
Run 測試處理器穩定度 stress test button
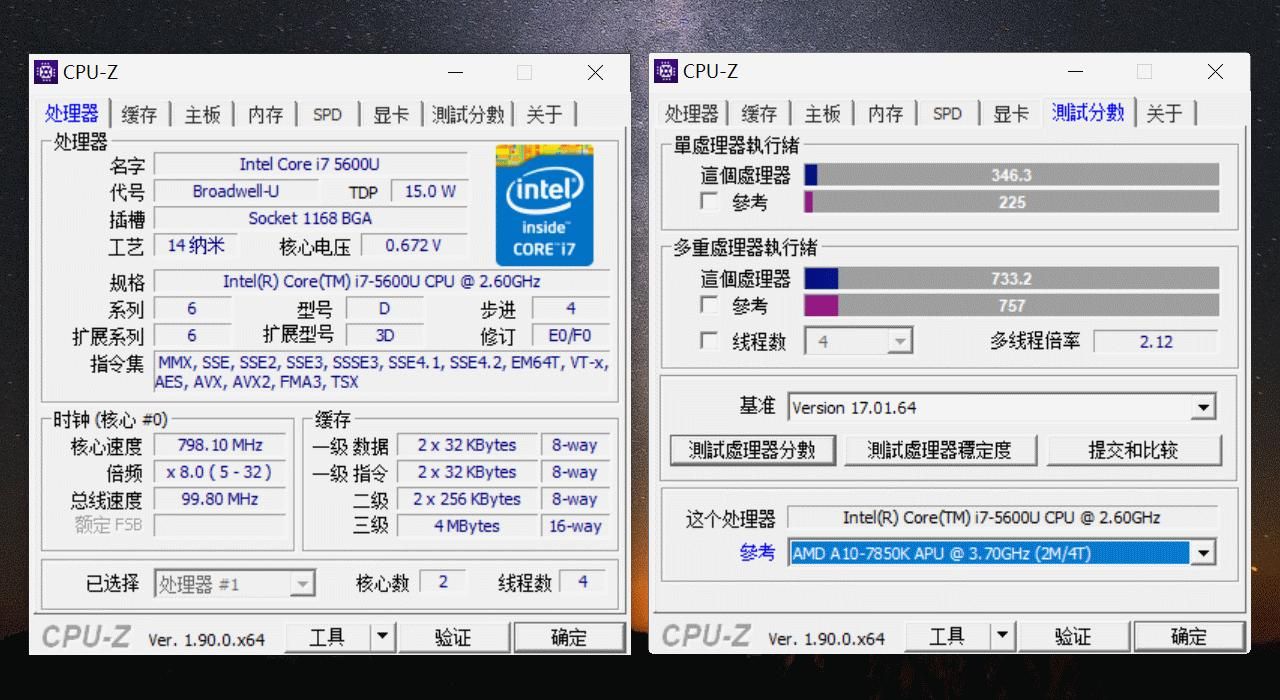point(940,450)
